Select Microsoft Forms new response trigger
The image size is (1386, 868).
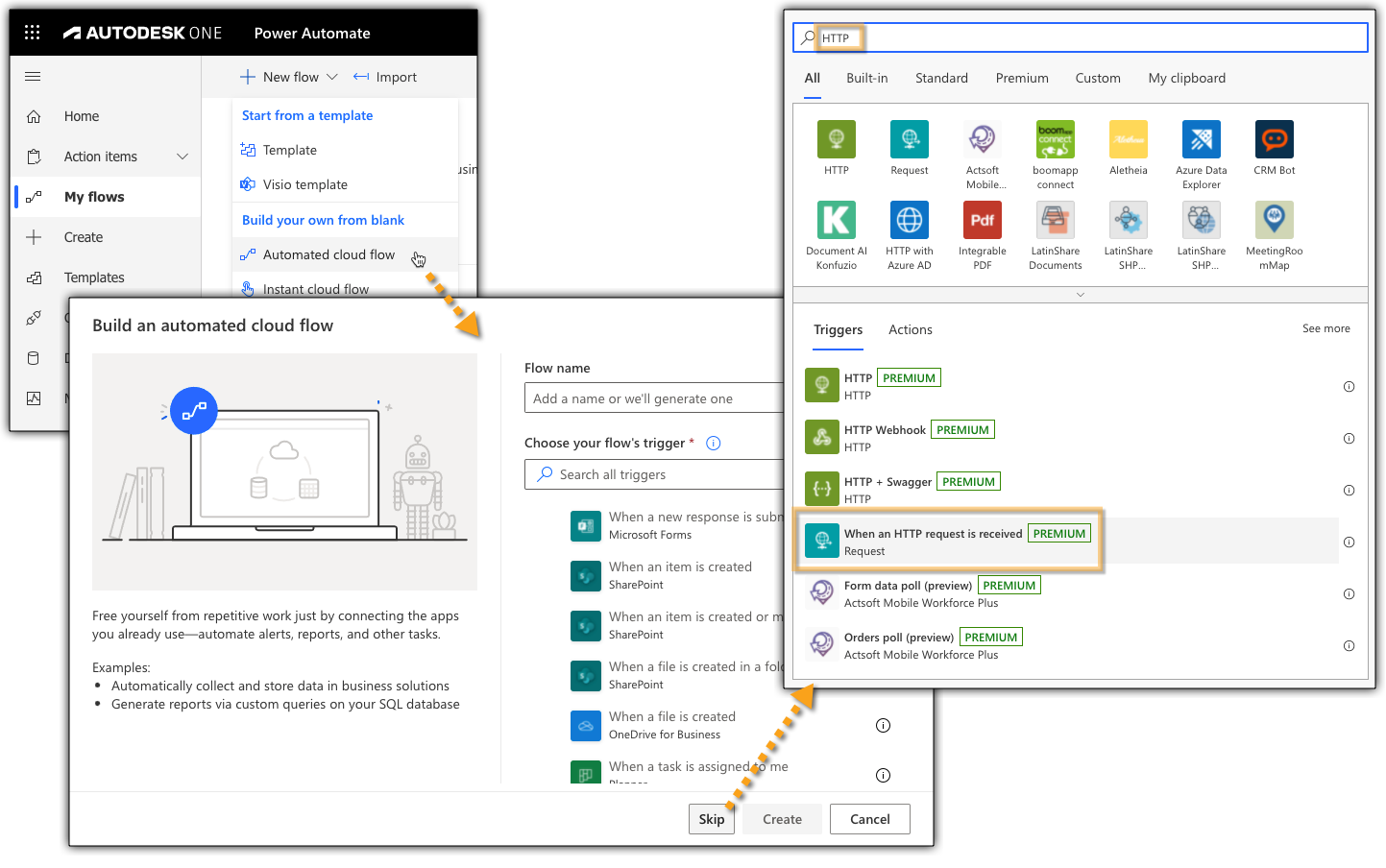(x=677, y=525)
